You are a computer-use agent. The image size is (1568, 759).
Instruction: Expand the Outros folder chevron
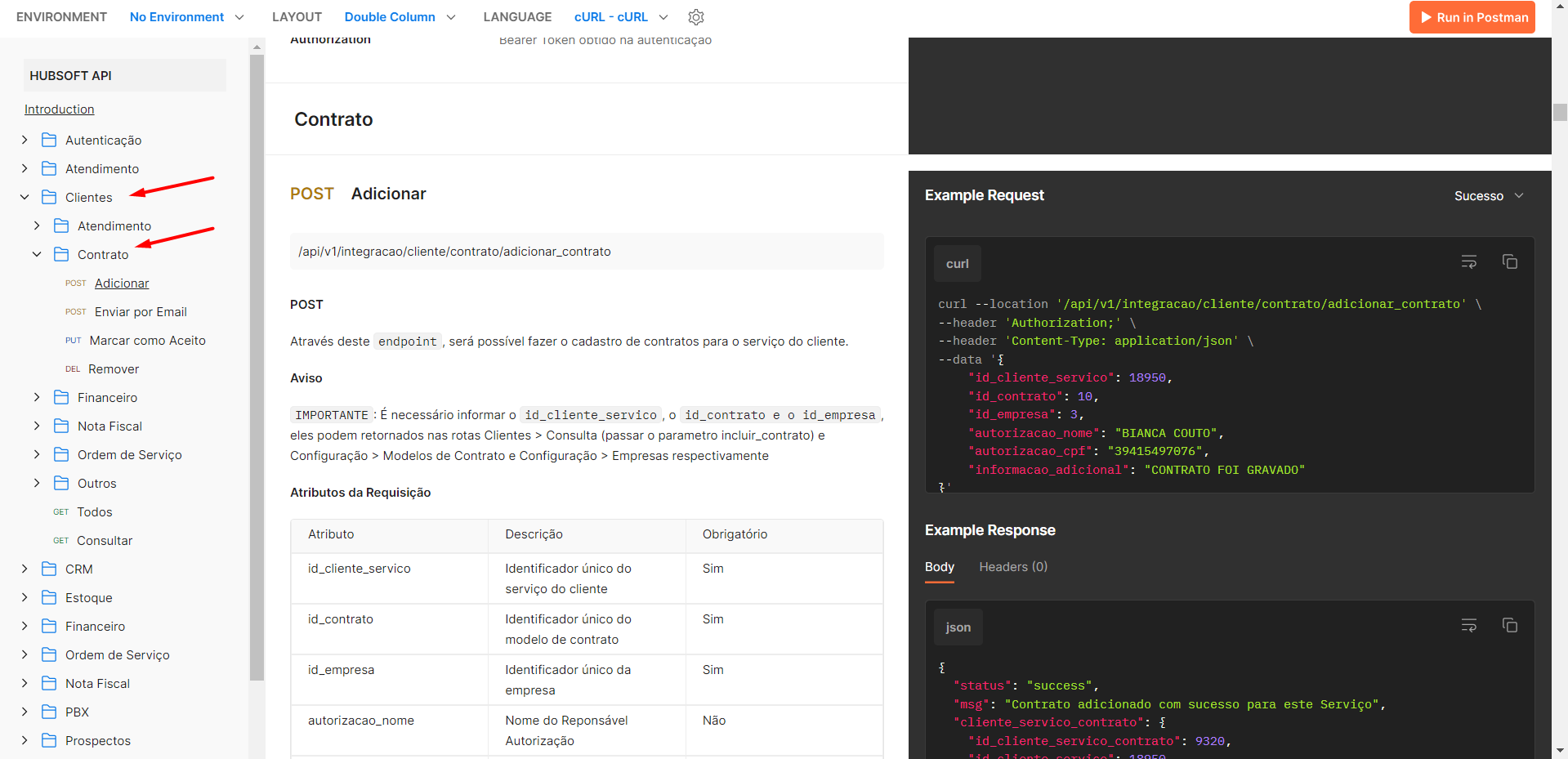coord(37,483)
